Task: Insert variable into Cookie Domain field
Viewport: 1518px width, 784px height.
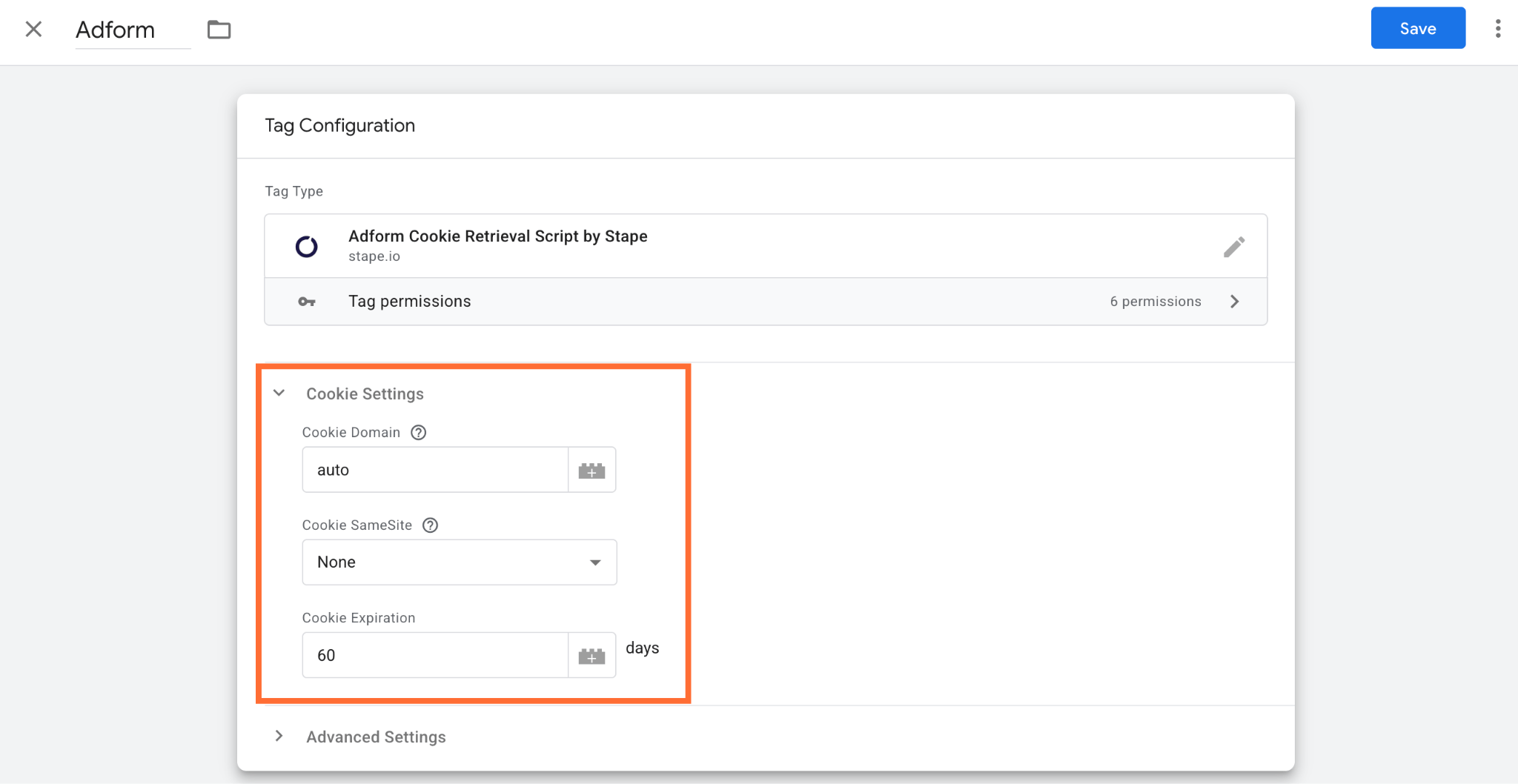Action: pyautogui.click(x=591, y=470)
